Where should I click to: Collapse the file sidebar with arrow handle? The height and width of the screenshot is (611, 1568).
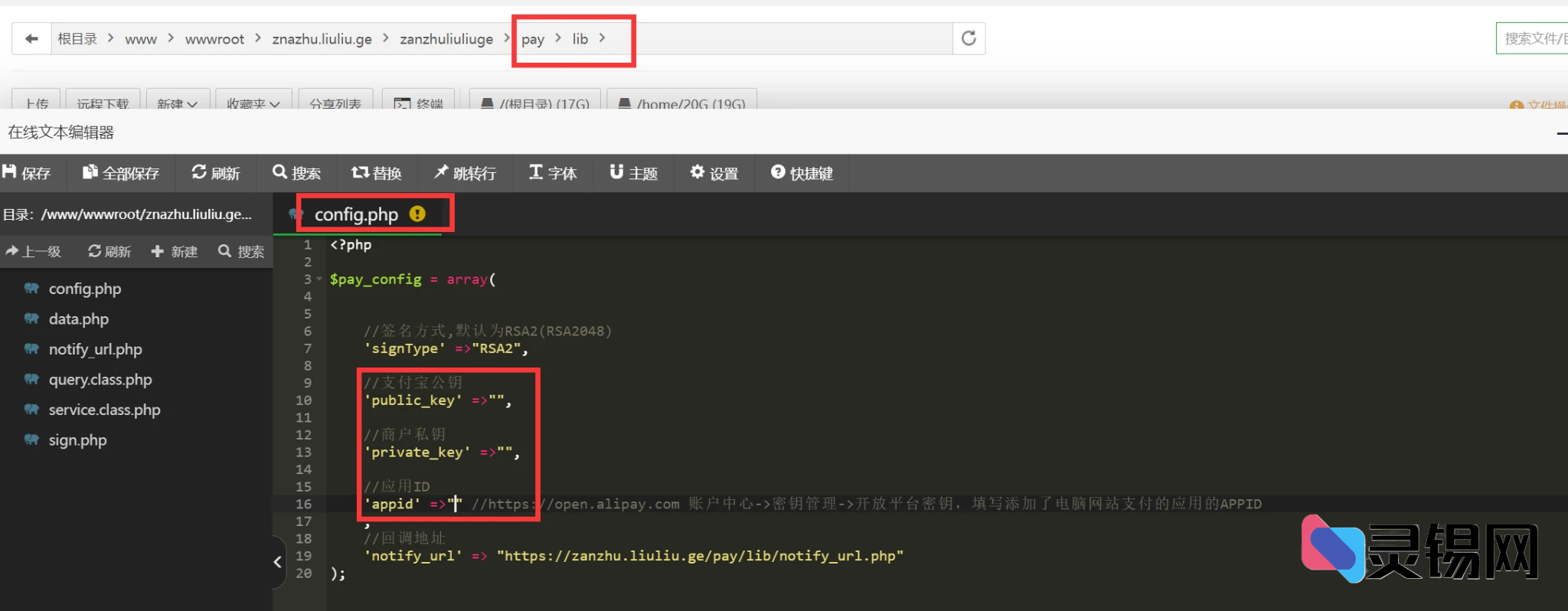click(x=277, y=562)
